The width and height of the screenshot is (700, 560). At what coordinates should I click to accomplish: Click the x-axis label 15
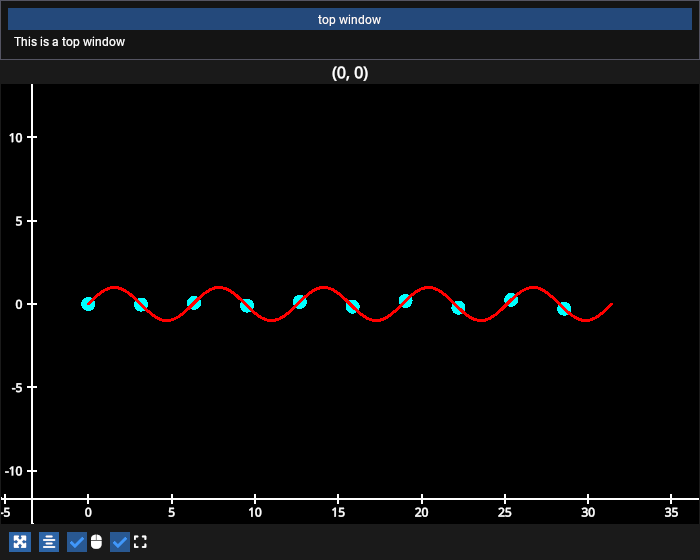tap(338, 512)
